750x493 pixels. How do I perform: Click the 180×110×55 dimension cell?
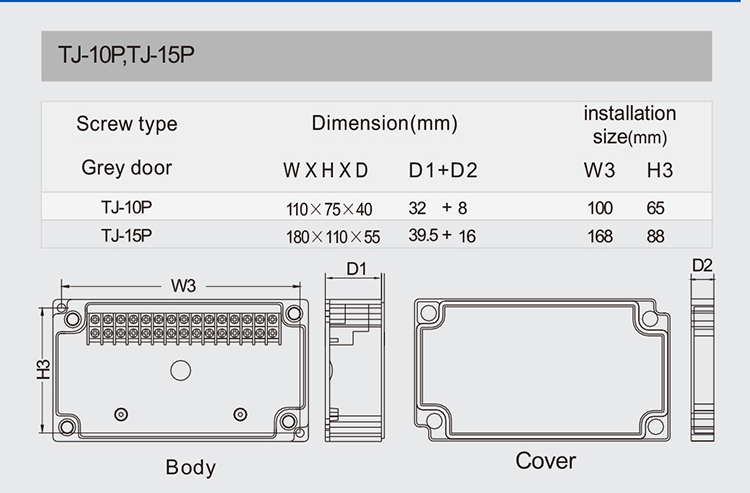331,237
